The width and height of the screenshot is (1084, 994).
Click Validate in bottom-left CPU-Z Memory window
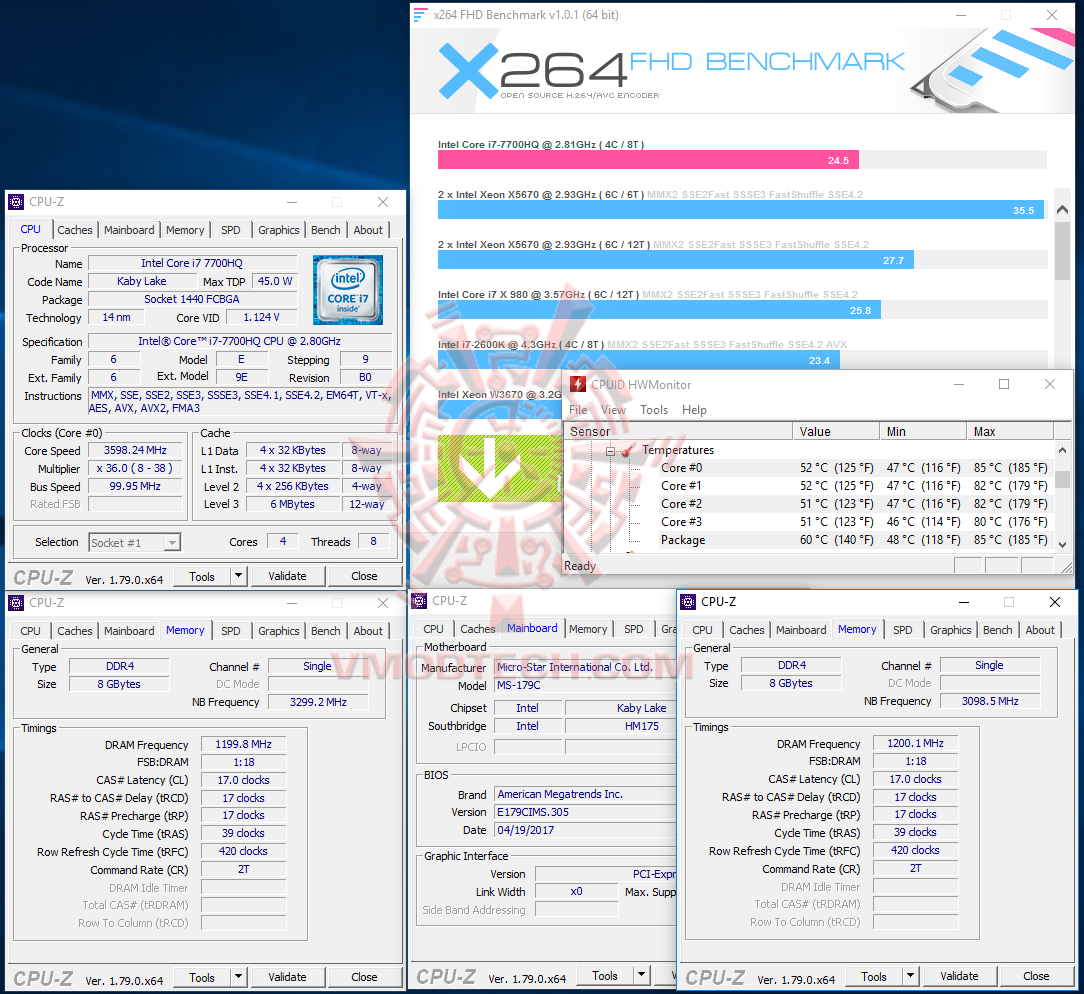tap(287, 977)
